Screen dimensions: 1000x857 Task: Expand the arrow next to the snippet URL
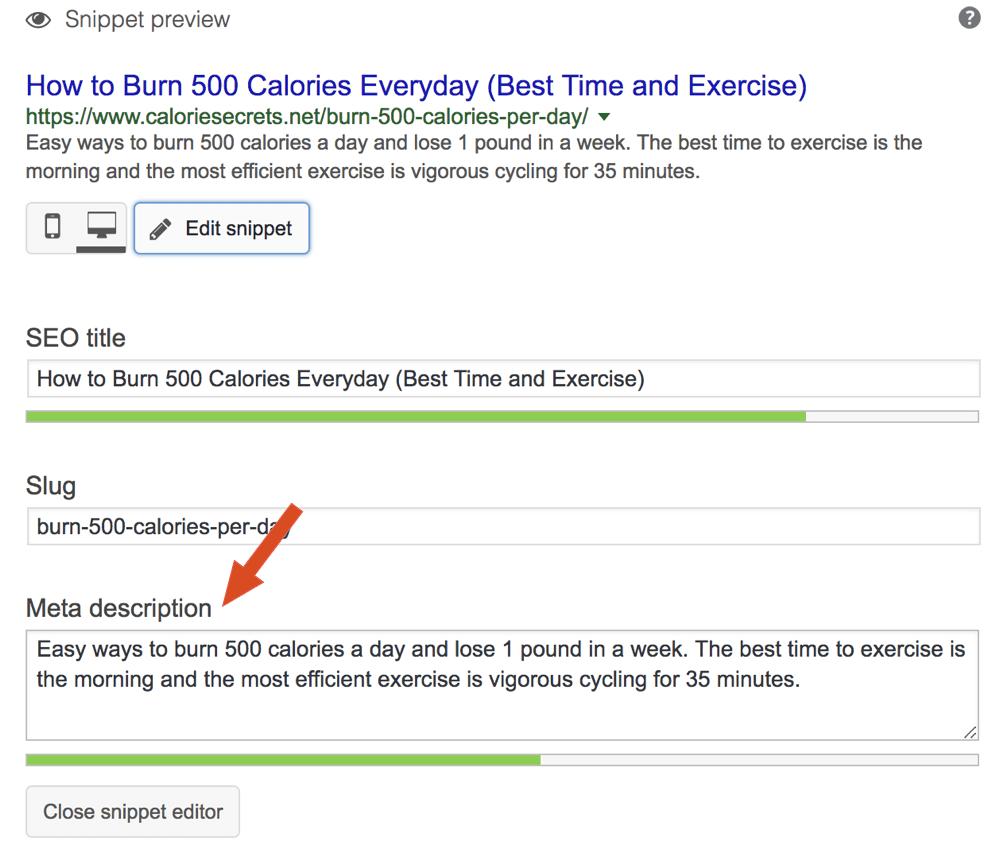point(603,116)
